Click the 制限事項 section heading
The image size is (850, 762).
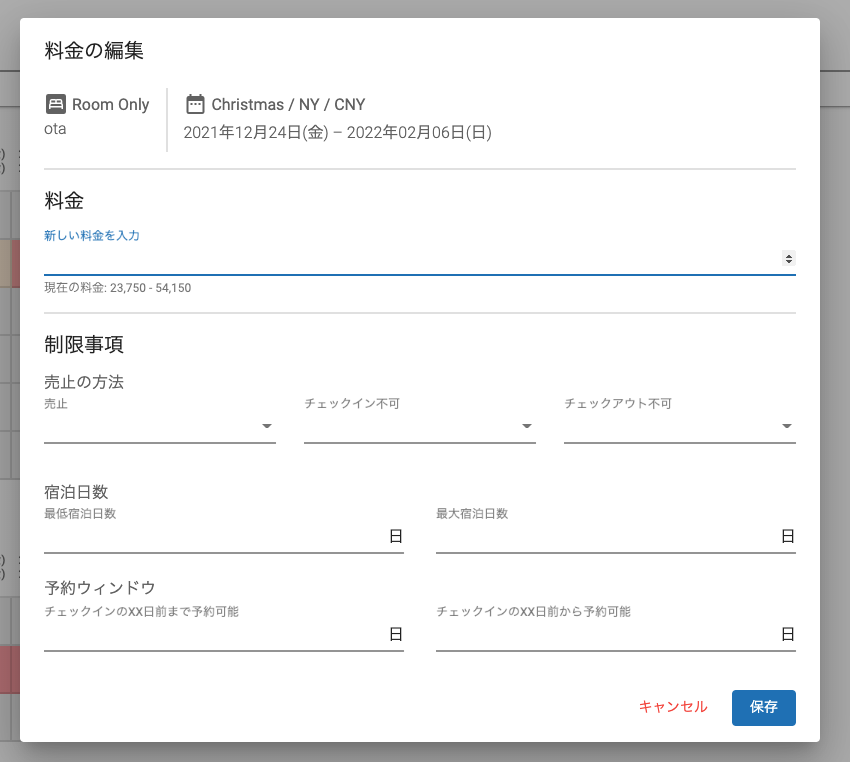coord(84,345)
